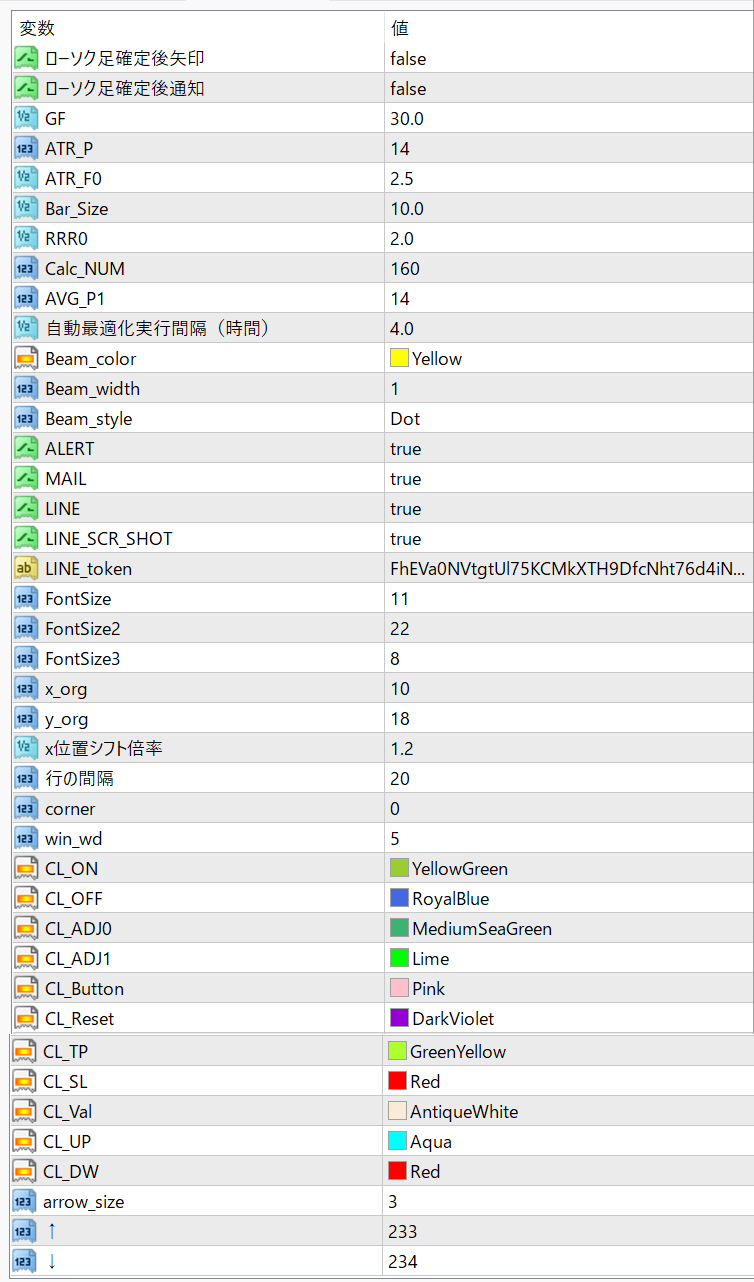Click the double-type icon next to GF
Screen dimensions: 754x1282
27,119
